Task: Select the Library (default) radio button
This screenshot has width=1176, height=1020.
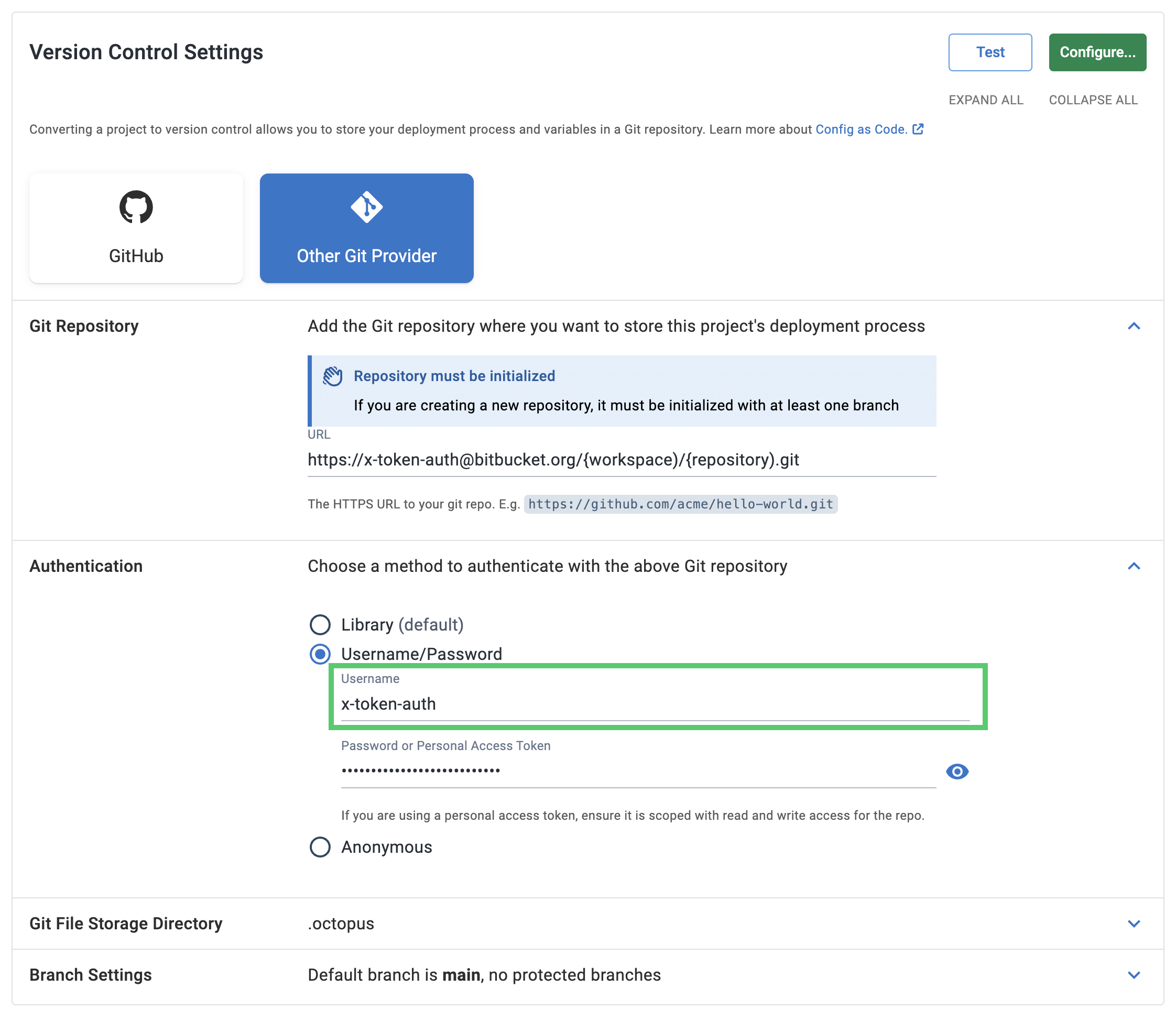Action: click(320, 624)
